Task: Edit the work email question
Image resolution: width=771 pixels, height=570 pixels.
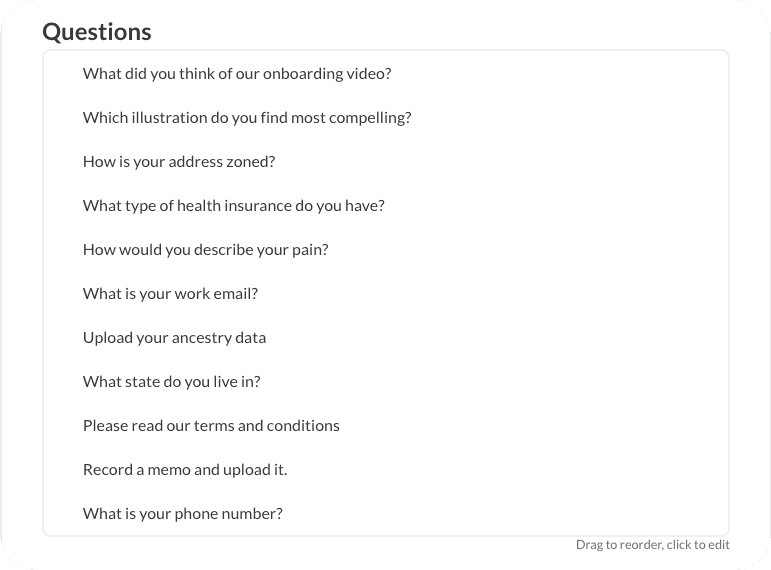Action: pyautogui.click(x=386, y=294)
